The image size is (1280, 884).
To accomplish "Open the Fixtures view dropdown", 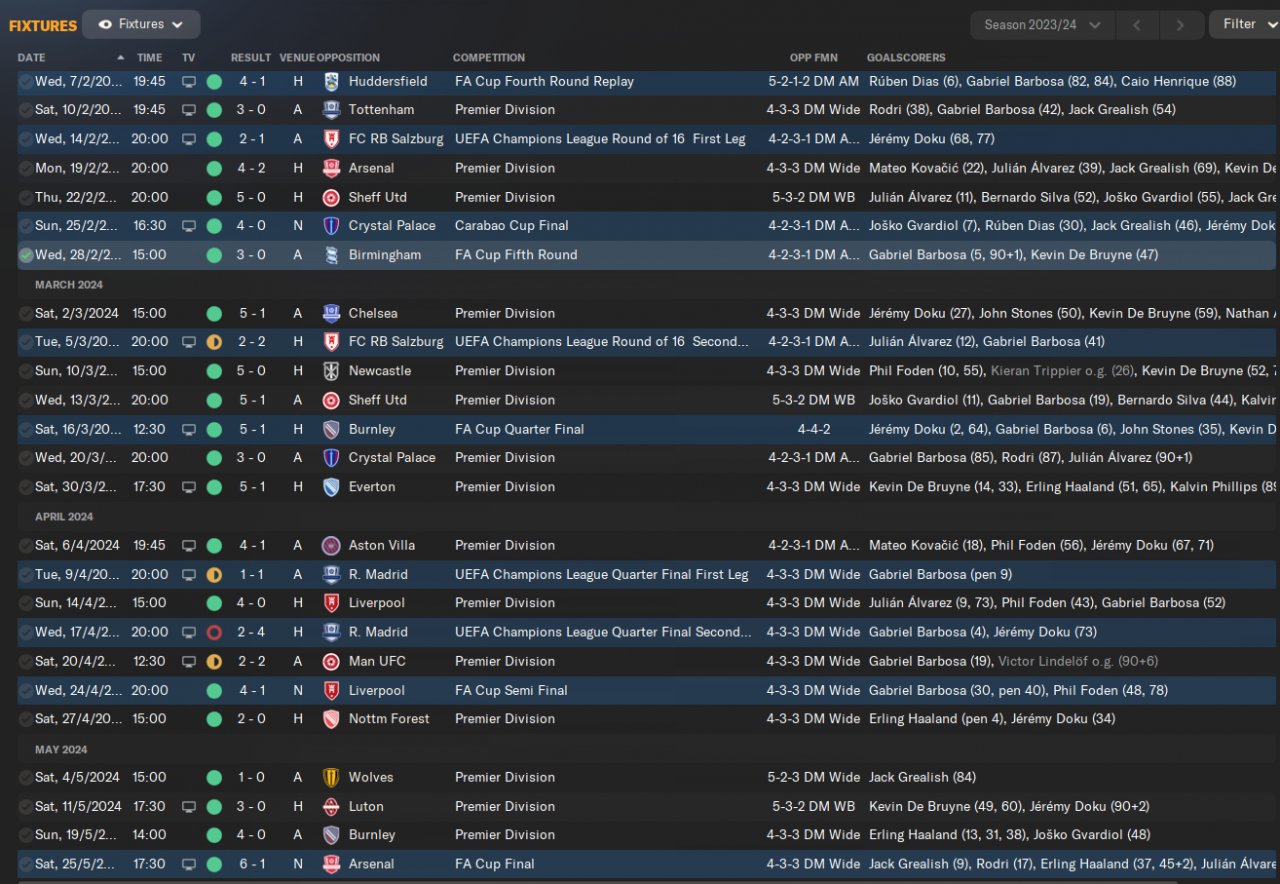I will pos(141,24).
